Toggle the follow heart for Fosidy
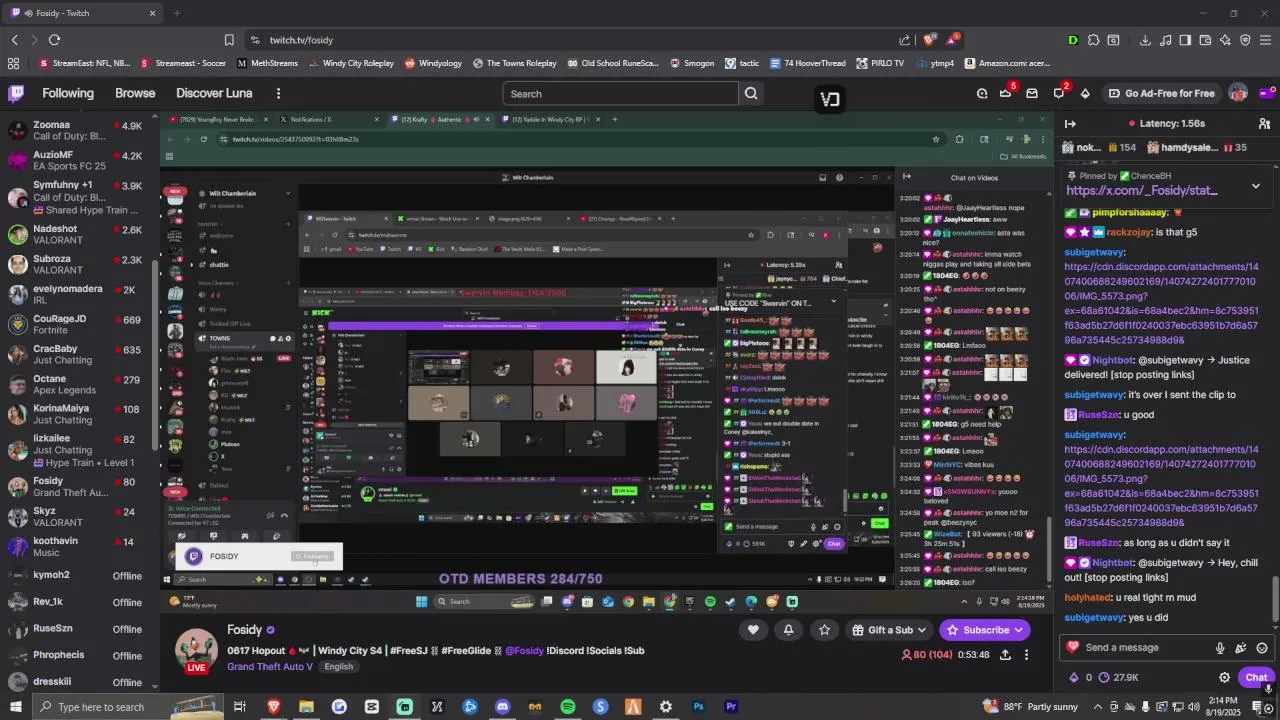Screen dimensions: 1280x720 (753, 629)
